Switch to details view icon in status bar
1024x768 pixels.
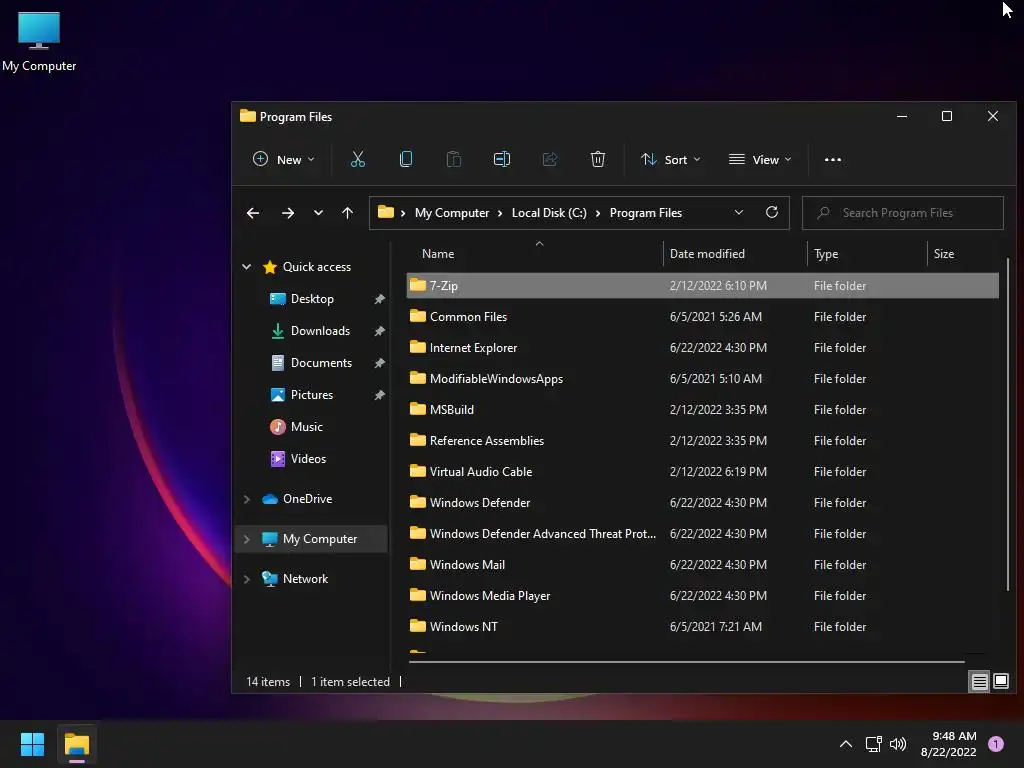pos(979,682)
